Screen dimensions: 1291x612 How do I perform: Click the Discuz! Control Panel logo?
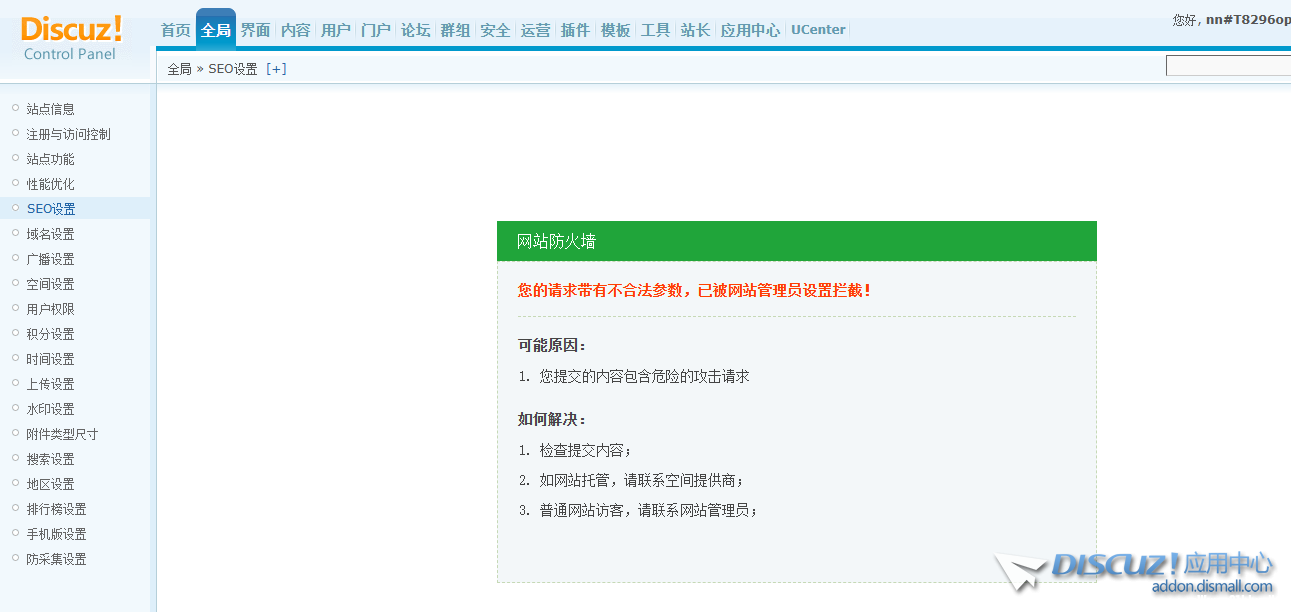click(70, 38)
